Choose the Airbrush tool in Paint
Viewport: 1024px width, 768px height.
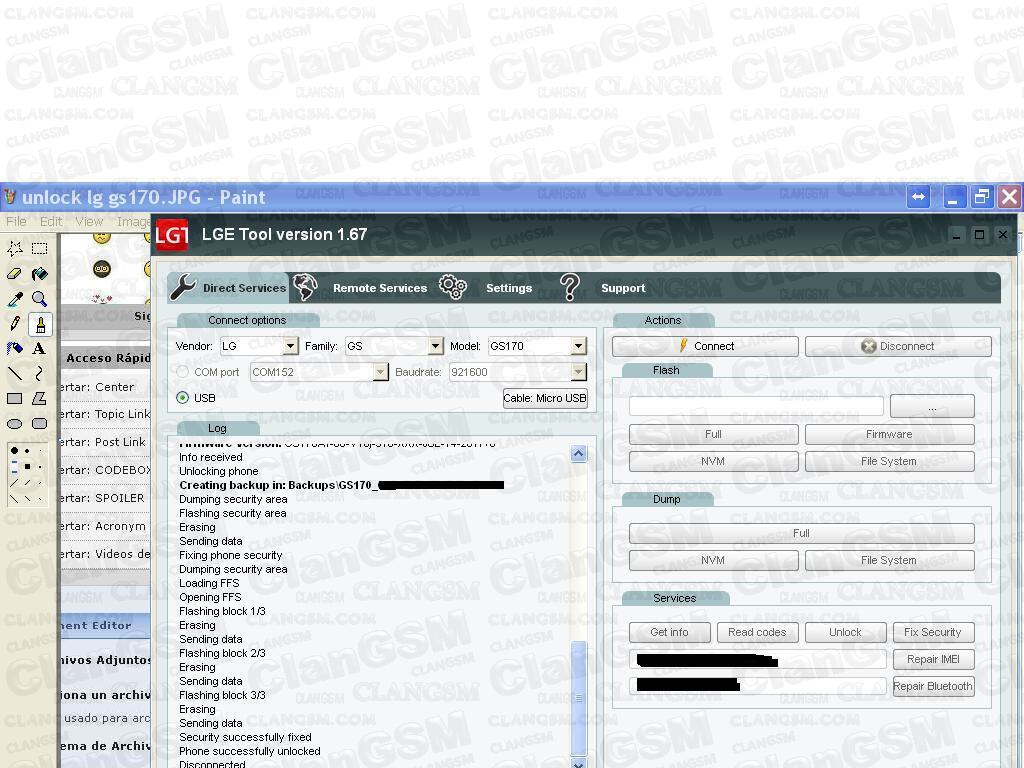click(x=14, y=348)
